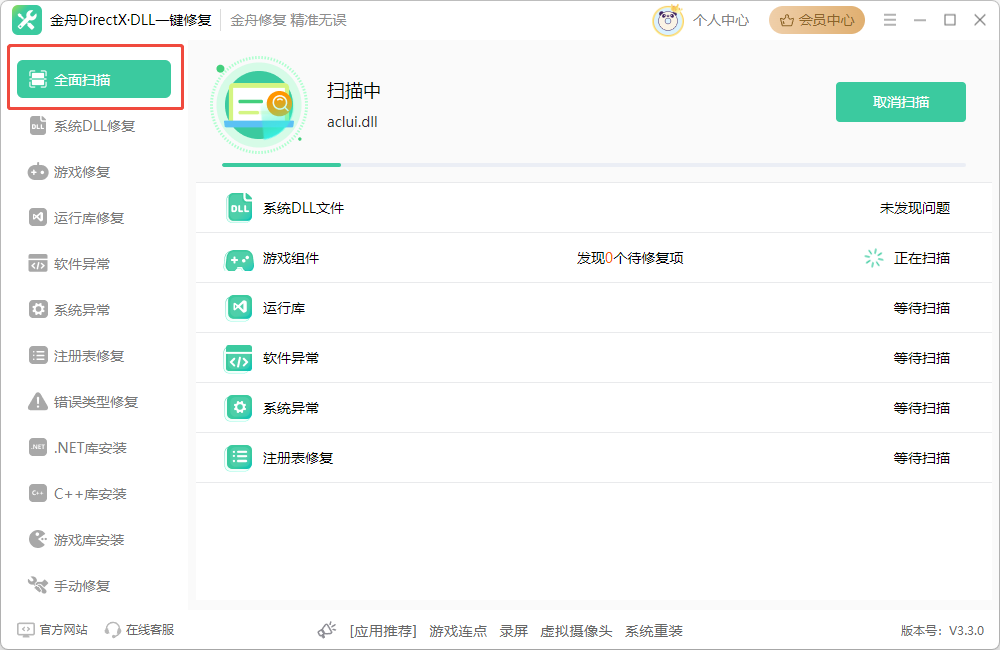The width and height of the screenshot is (1000, 650).
Task: Click the C++库安装 sidebar icon
Action: [38, 493]
